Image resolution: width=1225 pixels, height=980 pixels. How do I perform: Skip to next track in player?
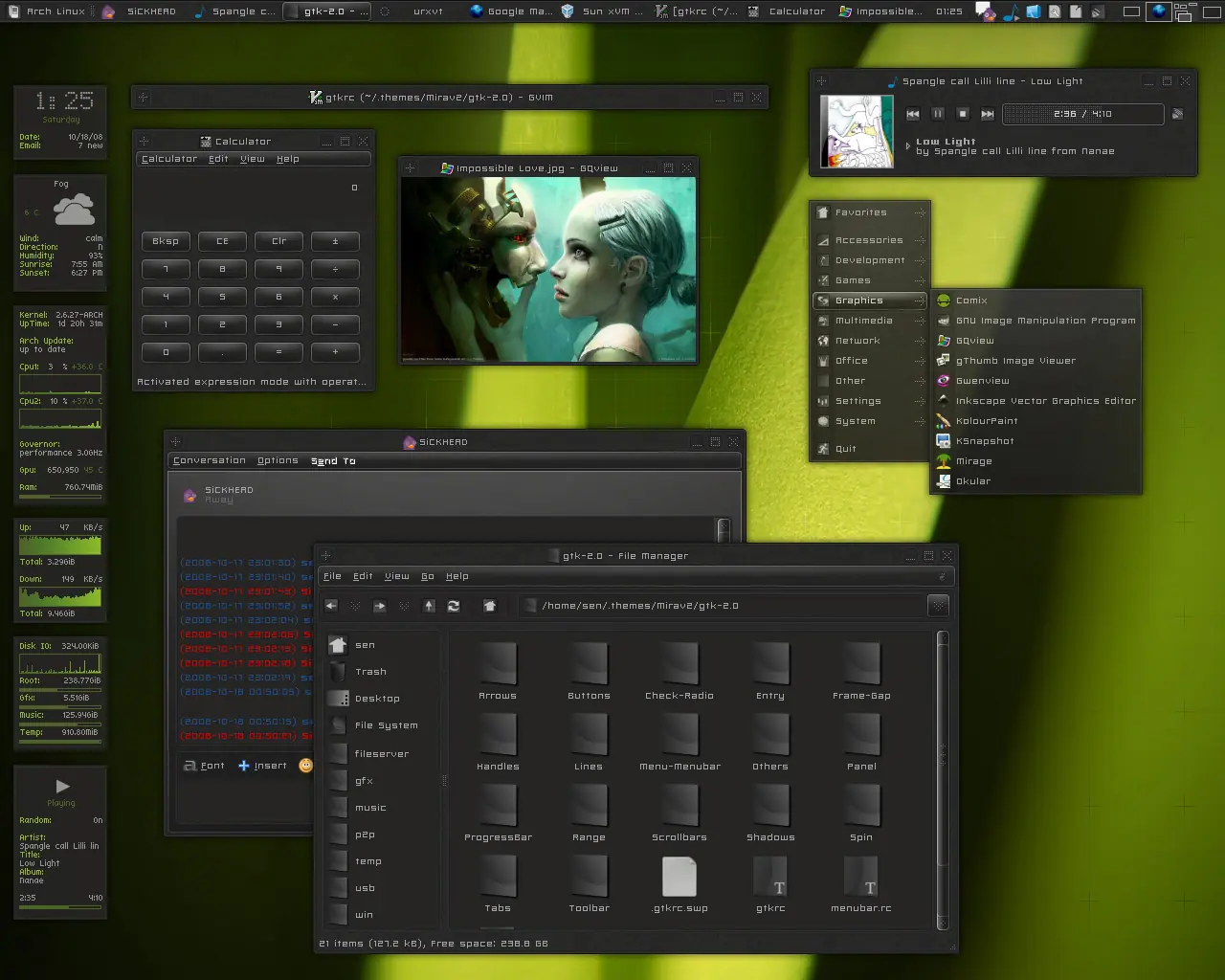pos(988,114)
